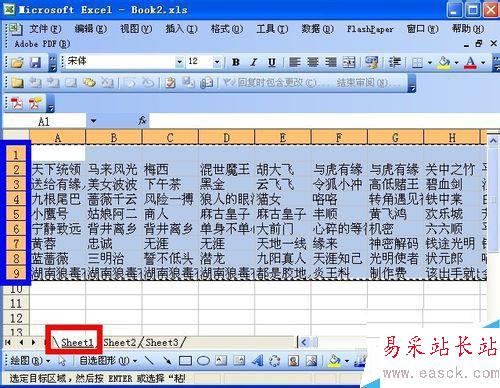Image resolution: width=500 pixels, height=388 pixels.
Task: Open the 文件(F) menu
Action: point(45,29)
